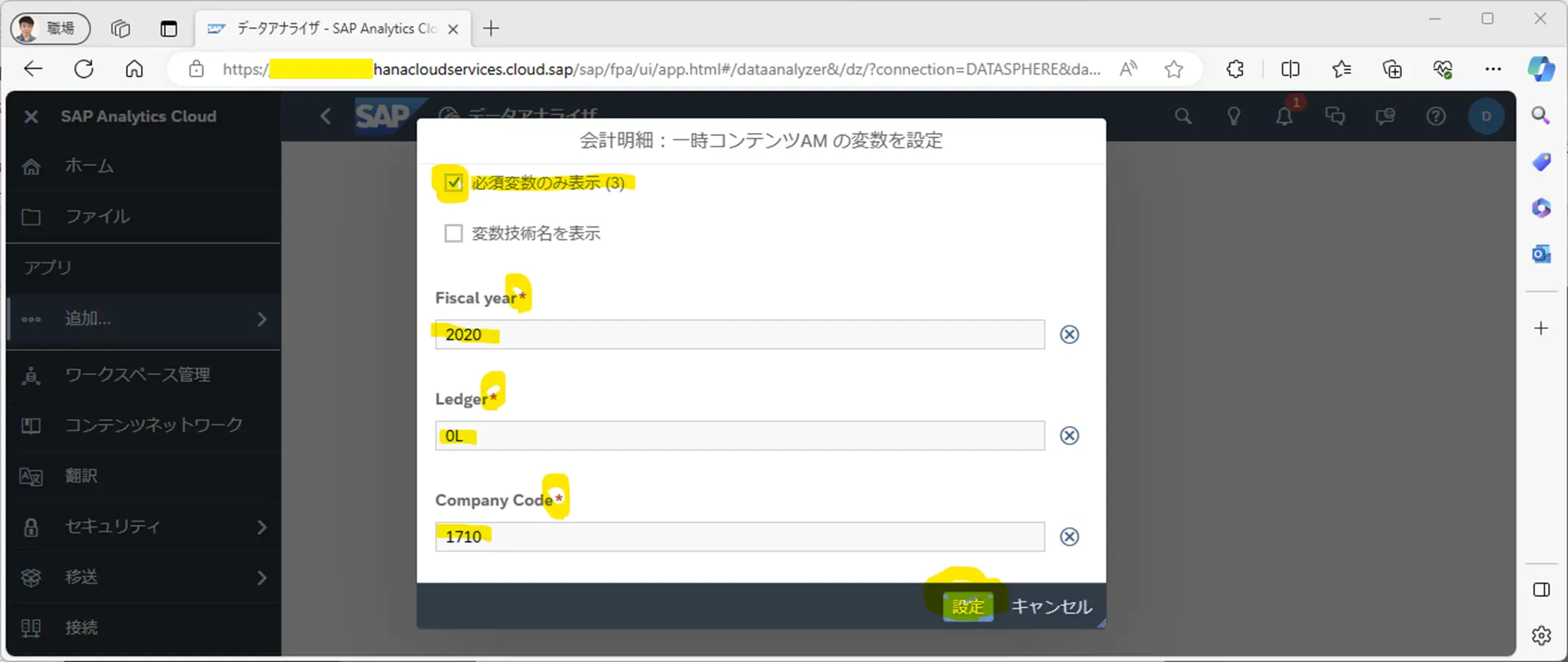Clear the Ledger value icon
Screen dimensions: 1568x662
(1069, 436)
